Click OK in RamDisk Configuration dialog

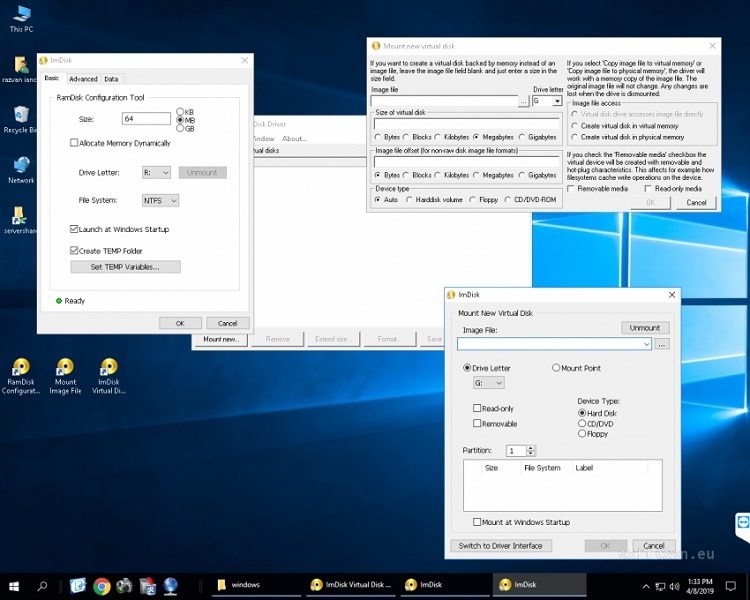click(x=180, y=323)
